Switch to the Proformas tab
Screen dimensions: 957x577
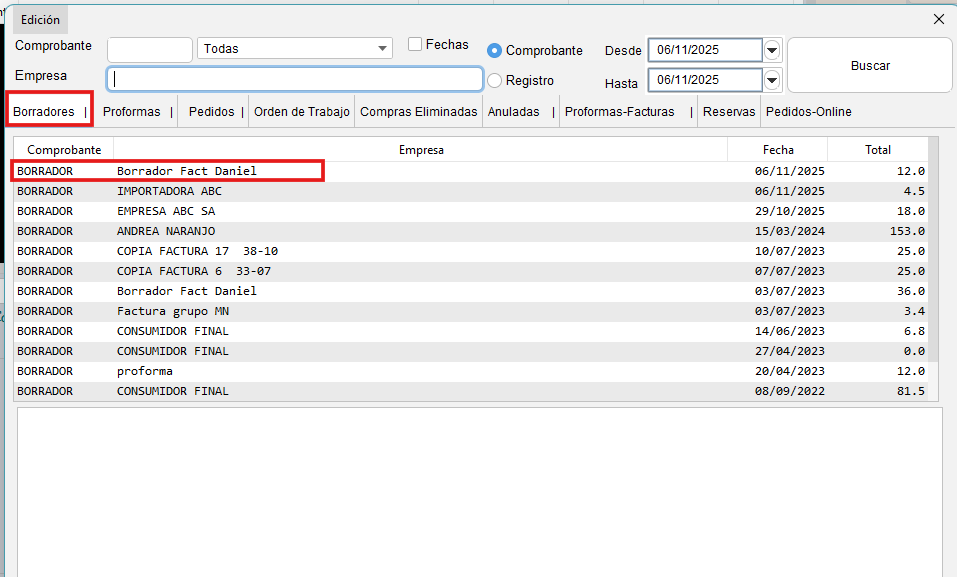[131, 112]
